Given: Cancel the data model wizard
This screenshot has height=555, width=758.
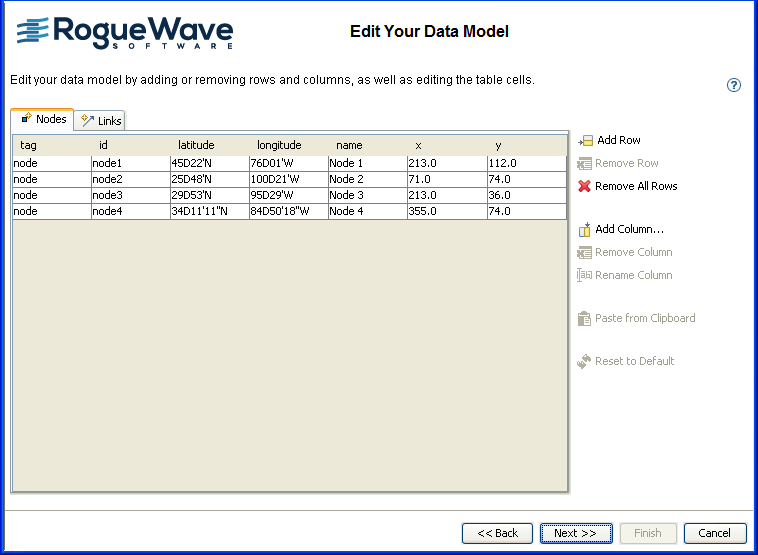Looking at the screenshot, I should [x=715, y=533].
